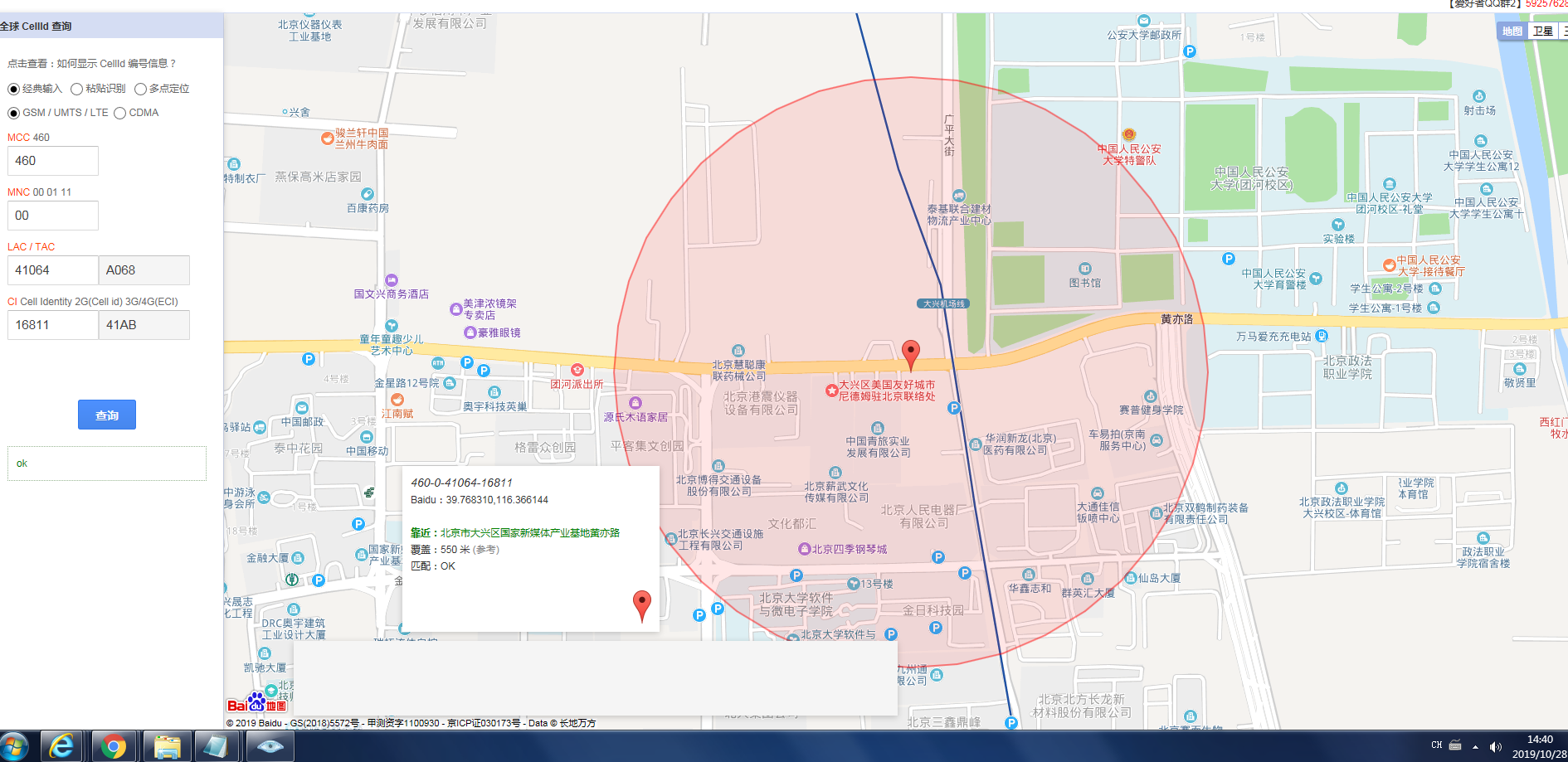Viewport: 1568px width, 762px height.
Task: Focus the hex cell ID field 41AB
Action: [144, 325]
